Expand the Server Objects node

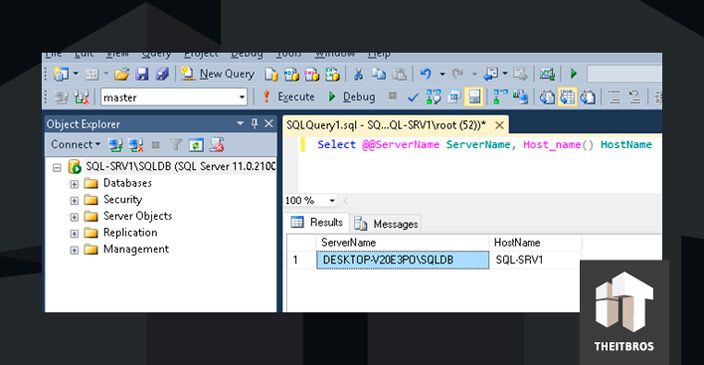74,217
